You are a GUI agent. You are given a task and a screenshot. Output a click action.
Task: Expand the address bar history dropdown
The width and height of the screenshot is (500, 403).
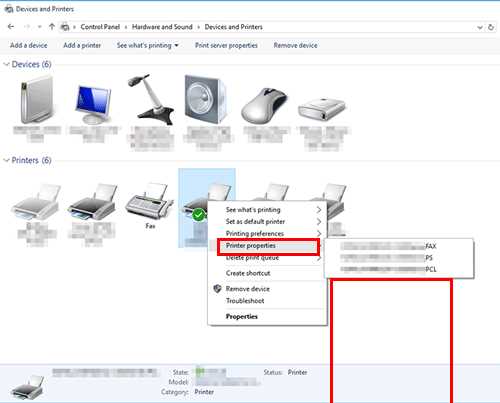point(480,27)
